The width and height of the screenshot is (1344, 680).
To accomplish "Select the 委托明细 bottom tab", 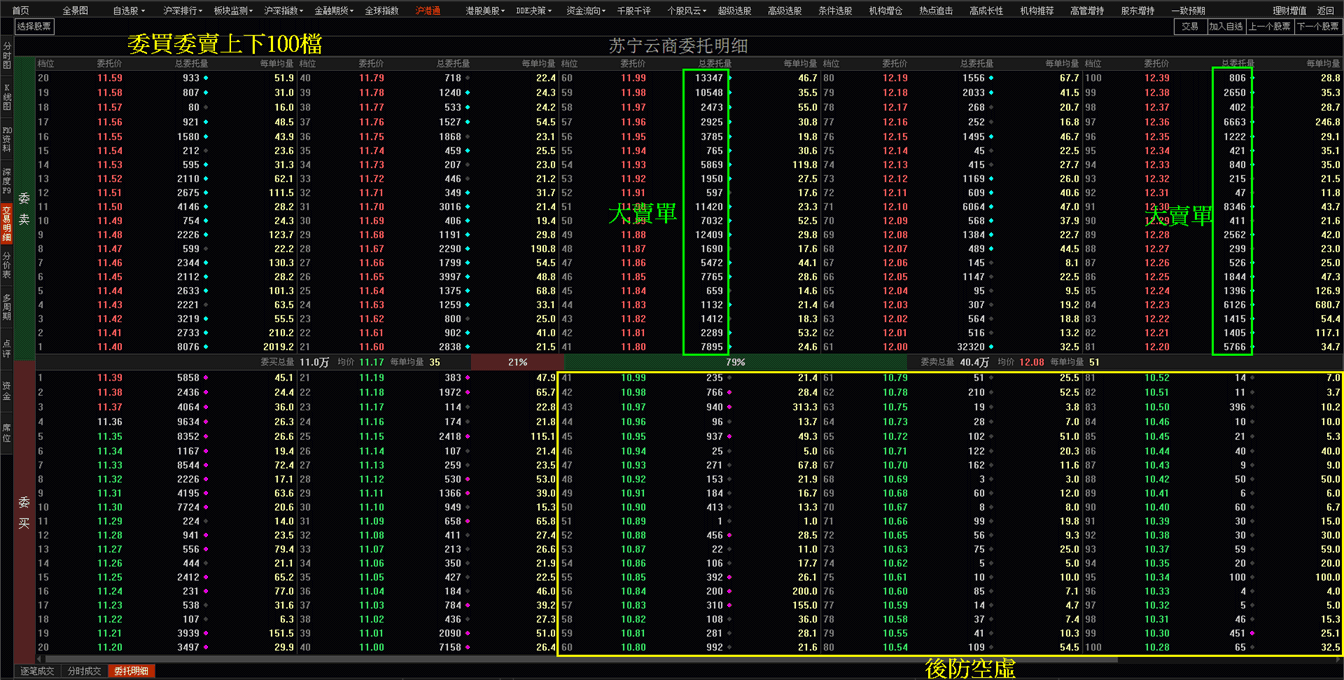I will 131,671.
